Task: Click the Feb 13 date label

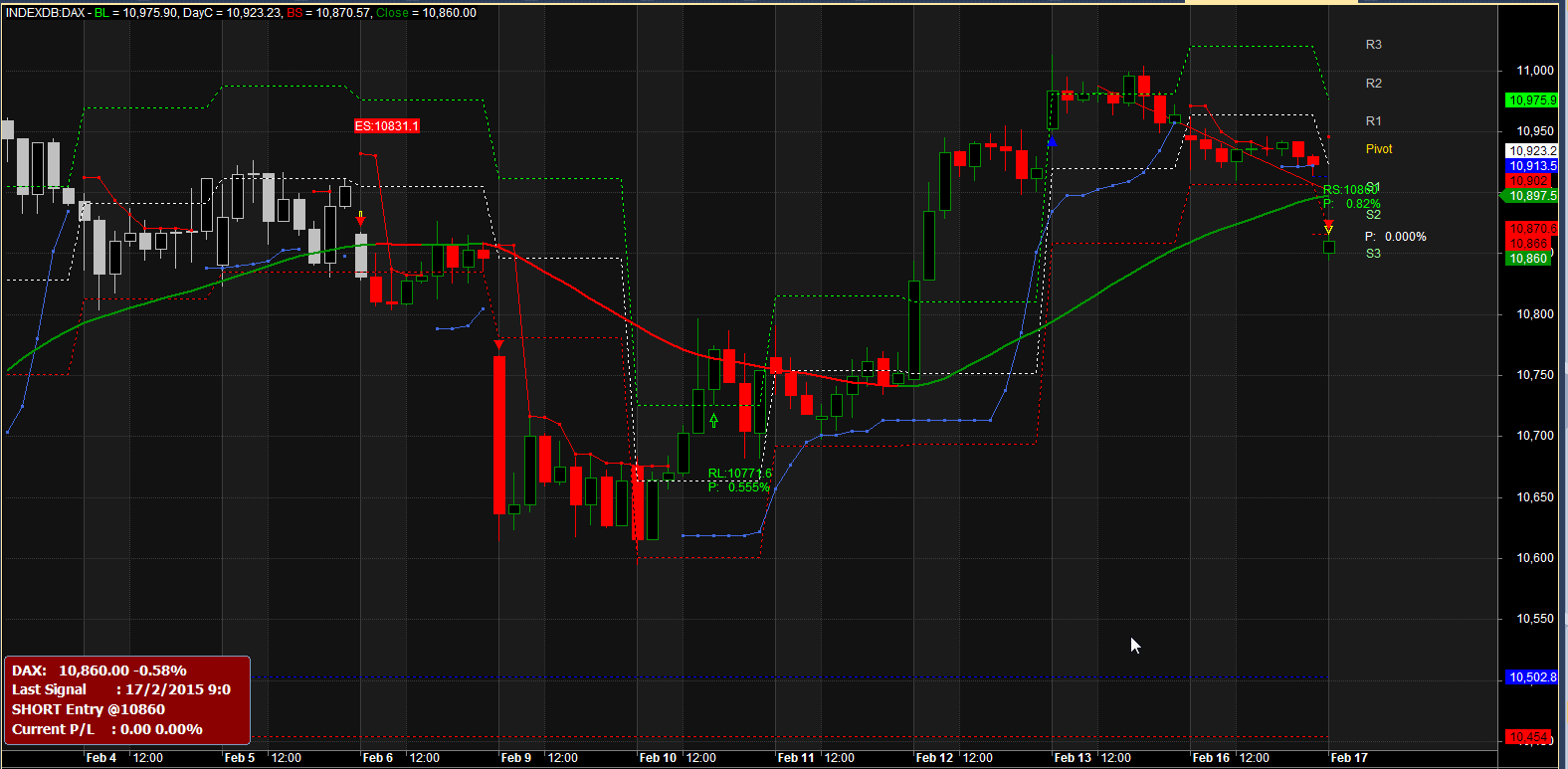Action: [x=1073, y=758]
